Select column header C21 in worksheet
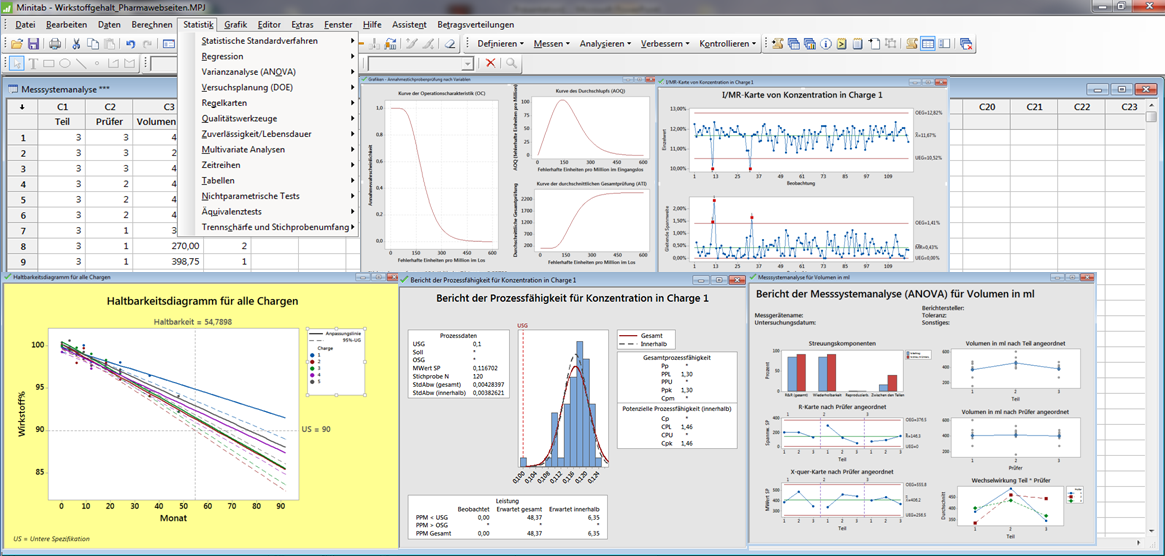1165x556 pixels. (x=1034, y=107)
